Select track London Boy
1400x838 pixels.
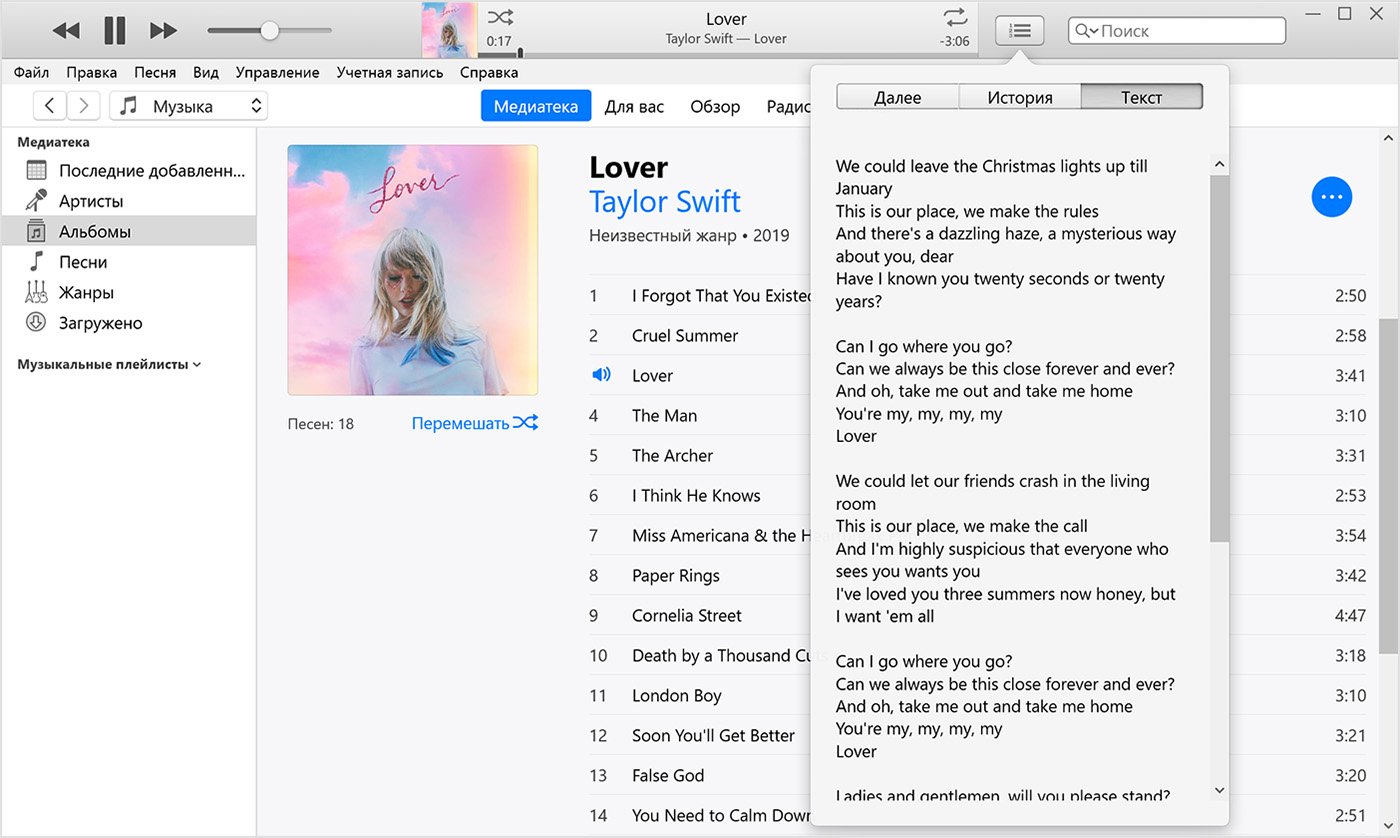click(676, 695)
